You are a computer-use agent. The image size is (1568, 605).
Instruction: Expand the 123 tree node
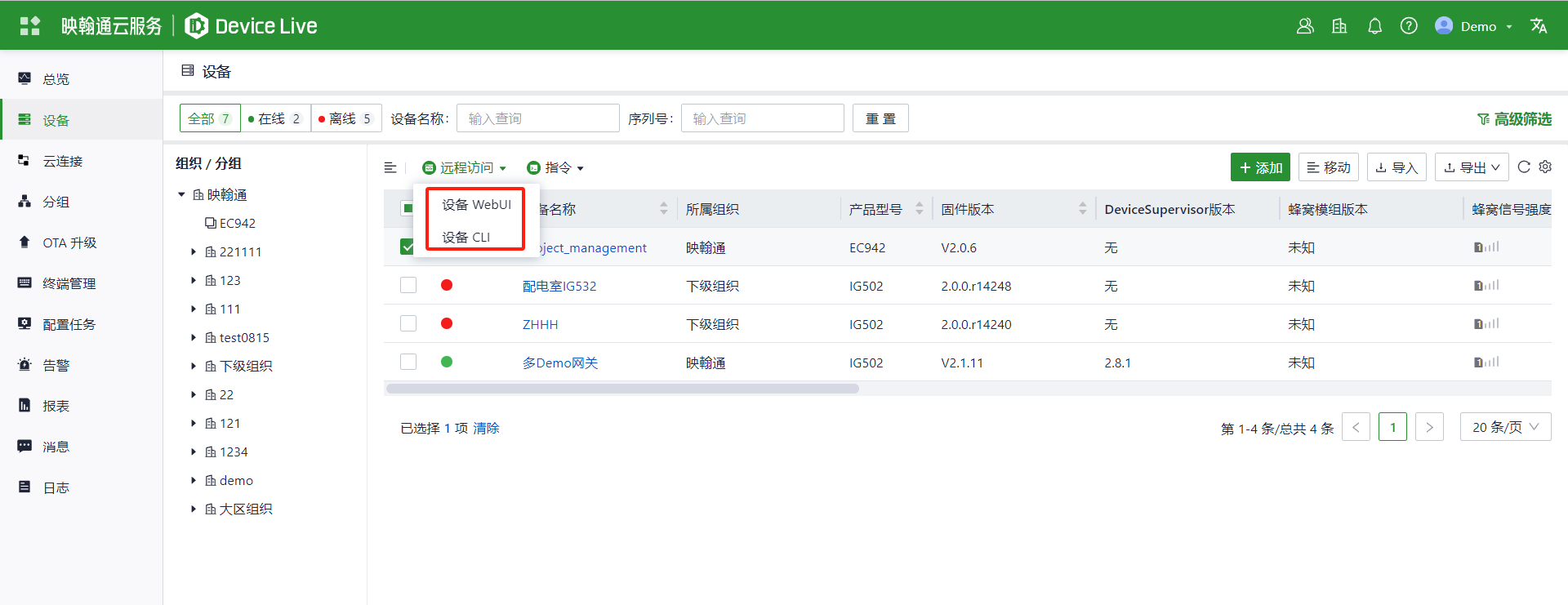pos(194,280)
